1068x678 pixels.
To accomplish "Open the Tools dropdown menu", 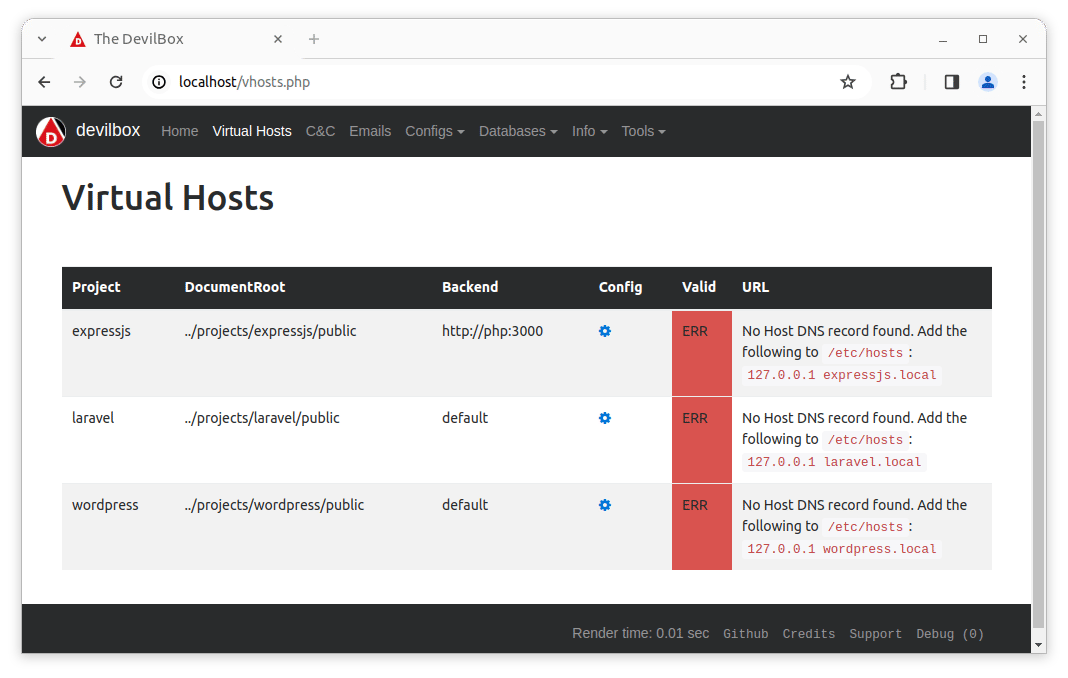I will tap(643, 131).
